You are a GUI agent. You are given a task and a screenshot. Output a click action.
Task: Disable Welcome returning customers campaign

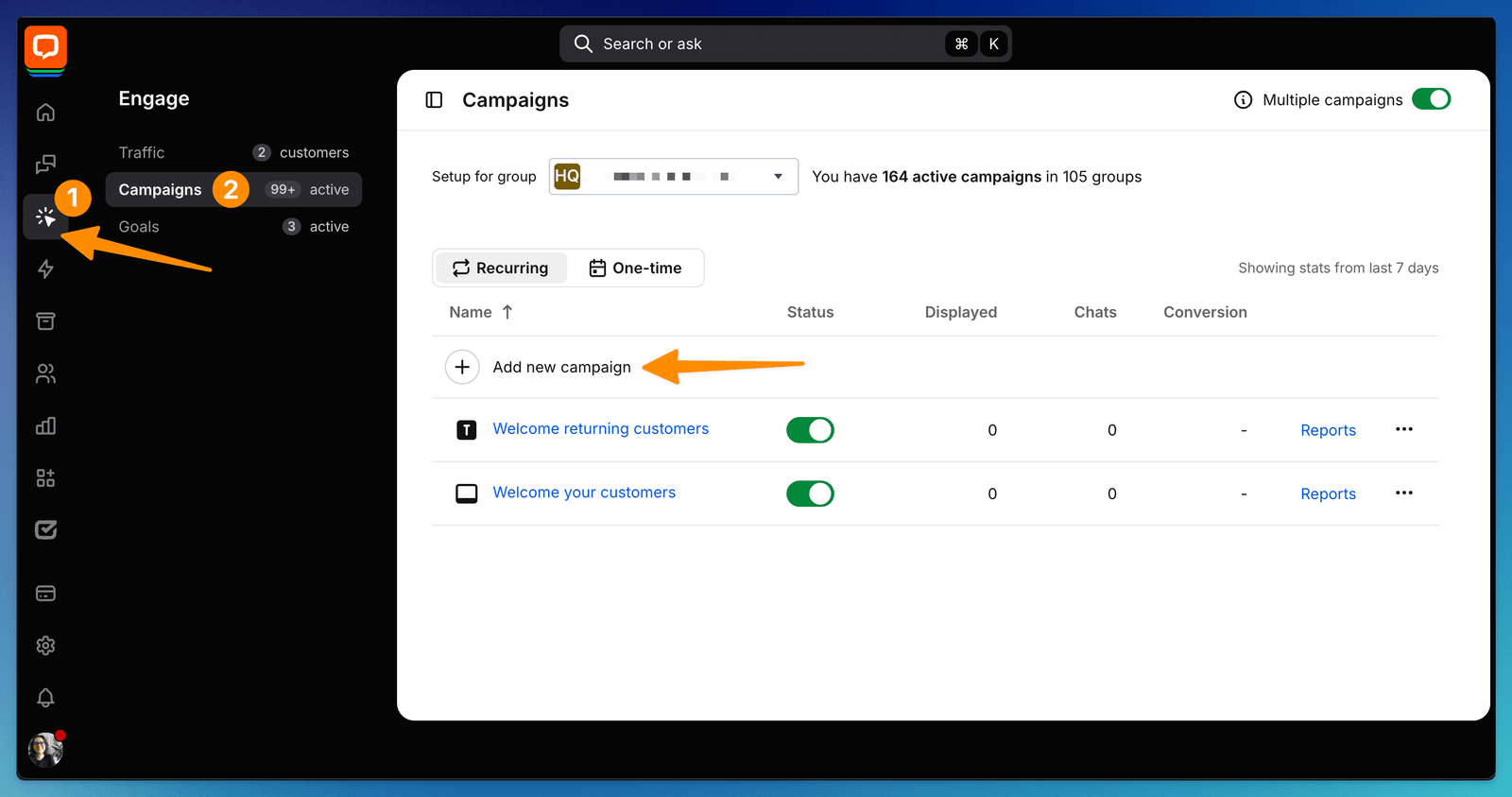click(810, 430)
